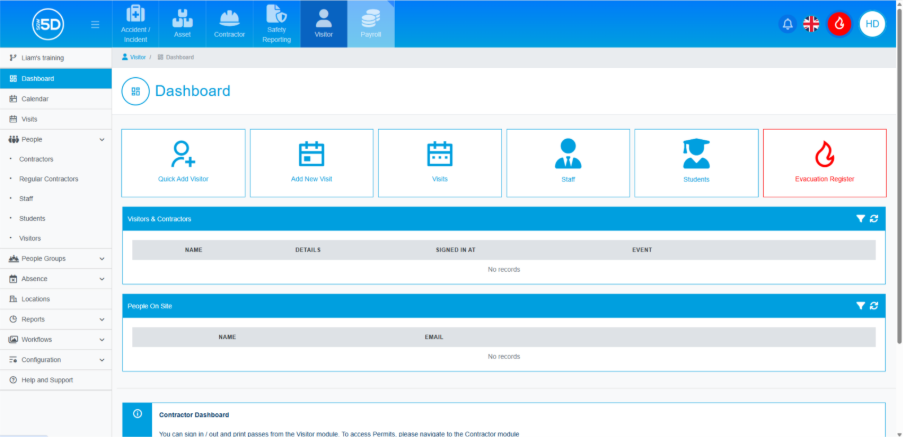Click the Visitor breadcrumb link
This screenshot has width=903, height=438.
[137, 57]
